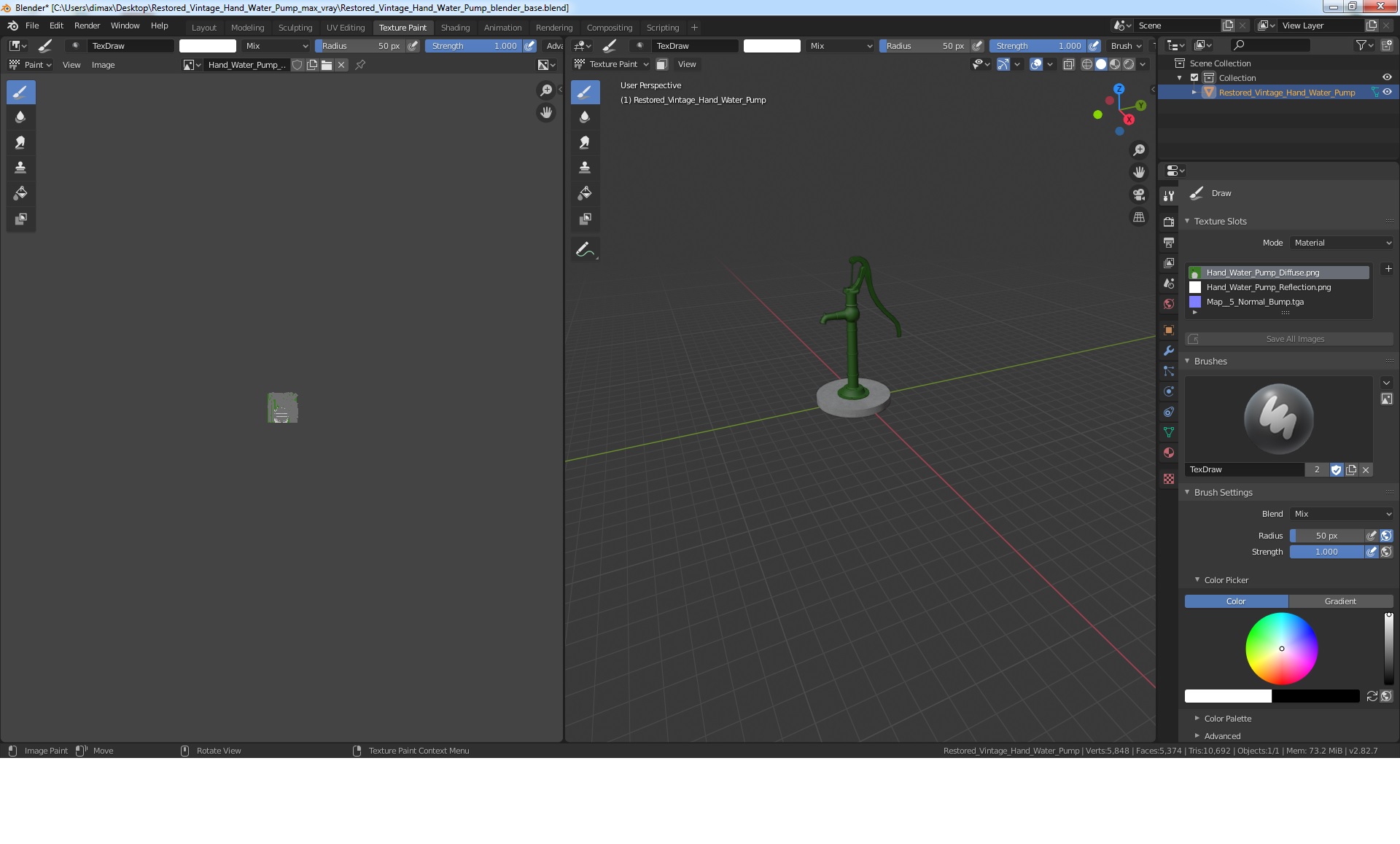
Task: Adjust the Radius slider in Brush Settings
Action: pos(1326,536)
